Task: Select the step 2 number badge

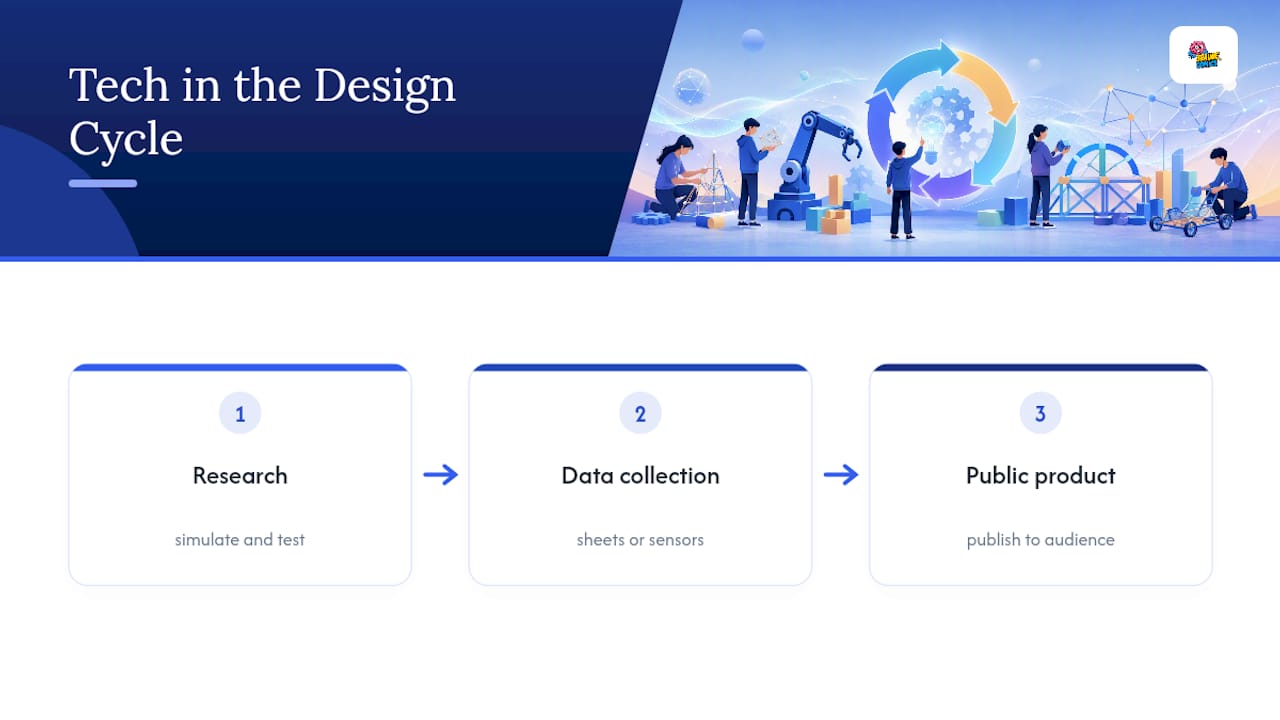Action: [640, 413]
